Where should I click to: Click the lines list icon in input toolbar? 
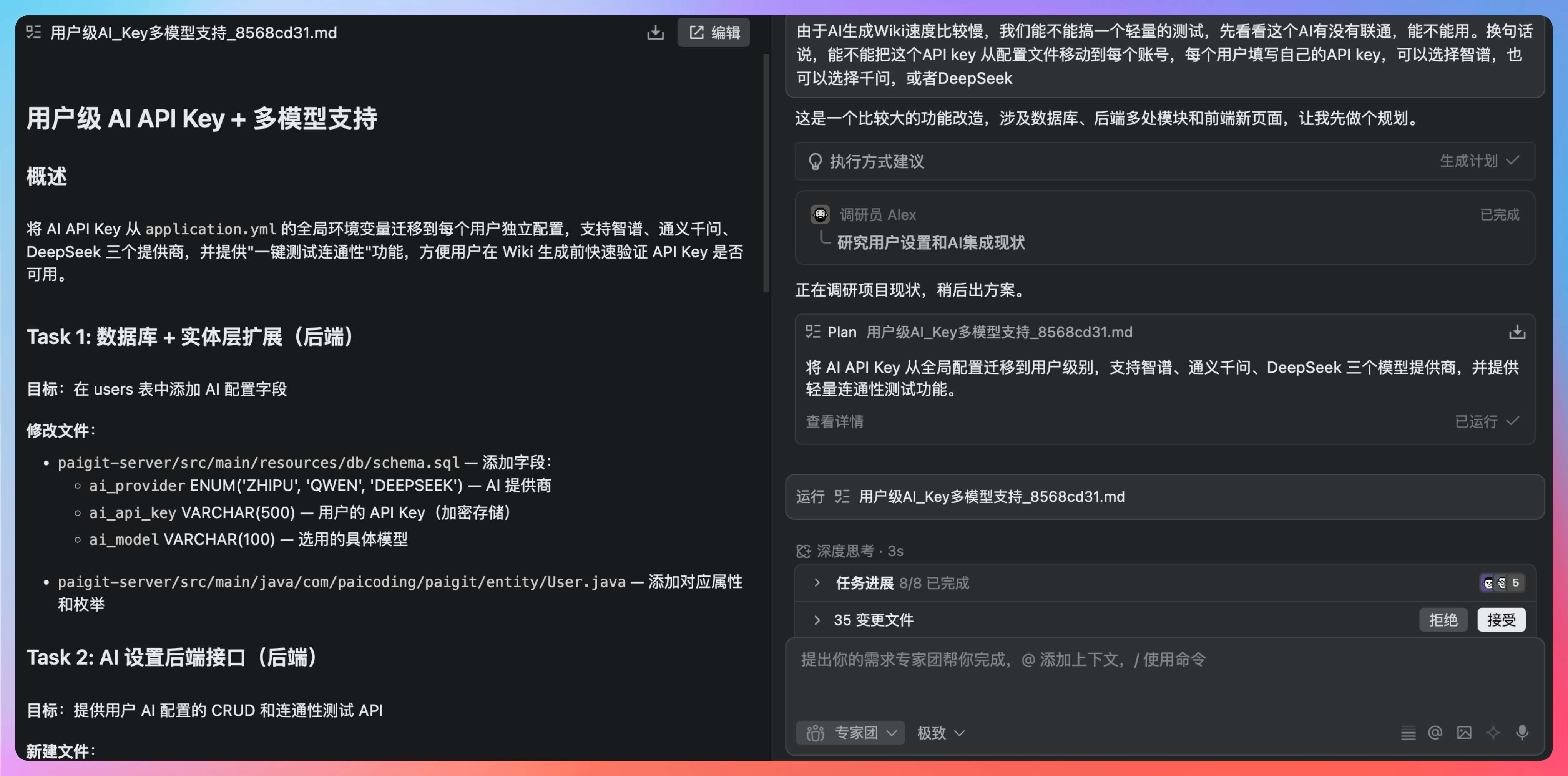click(1408, 733)
